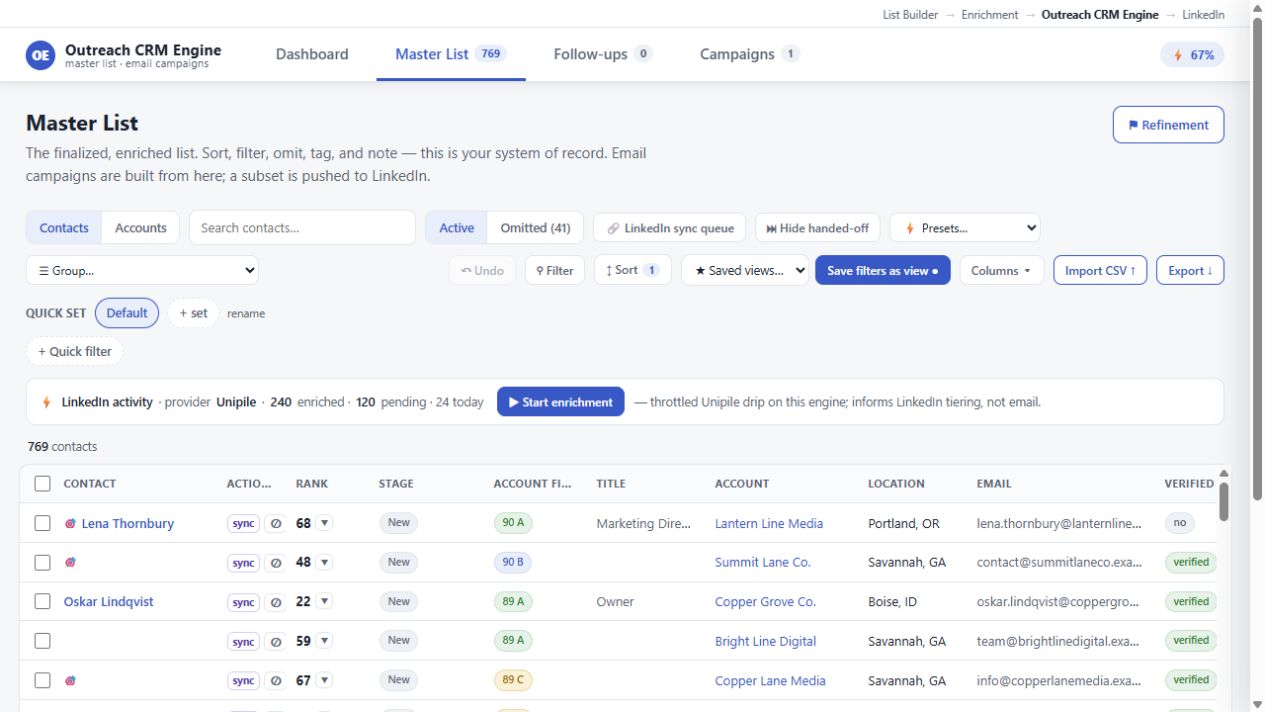Go to LinkedIn in breadcrumb

tap(1203, 15)
